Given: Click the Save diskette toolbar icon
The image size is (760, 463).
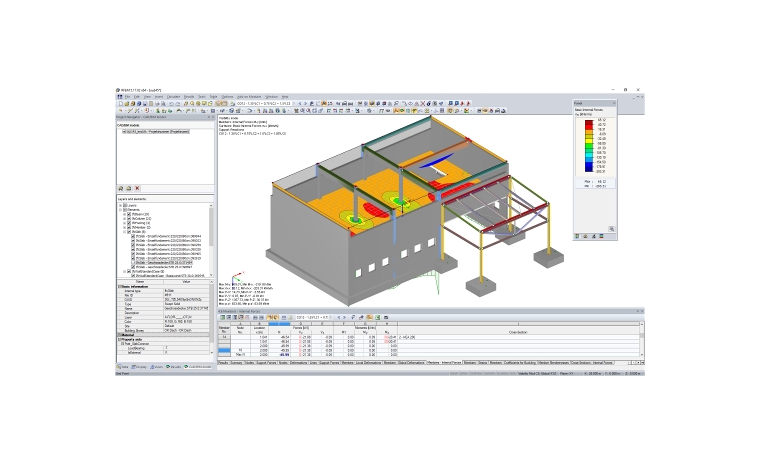Looking at the screenshot, I should (x=145, y=103).
